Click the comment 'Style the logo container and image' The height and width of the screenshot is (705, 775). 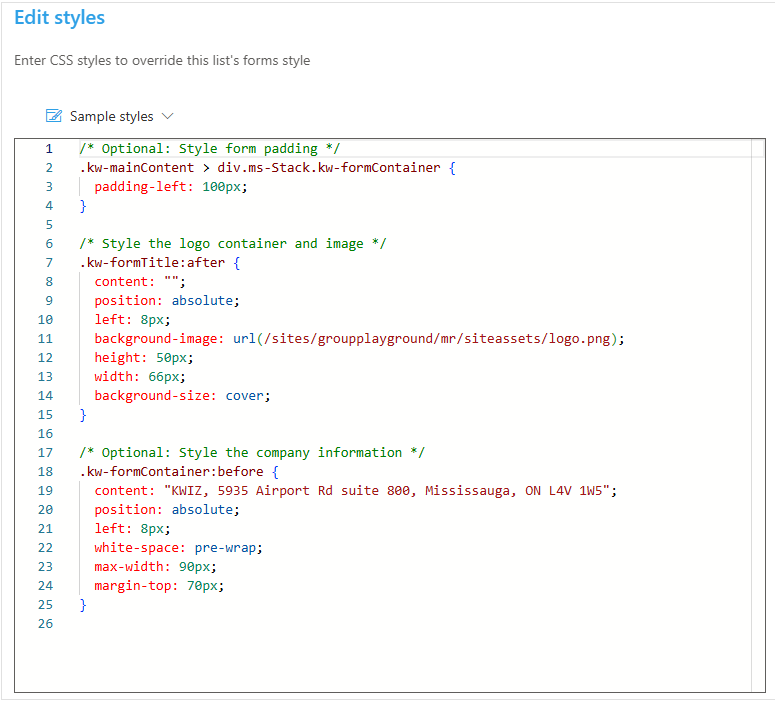click(x=233, y=244)
